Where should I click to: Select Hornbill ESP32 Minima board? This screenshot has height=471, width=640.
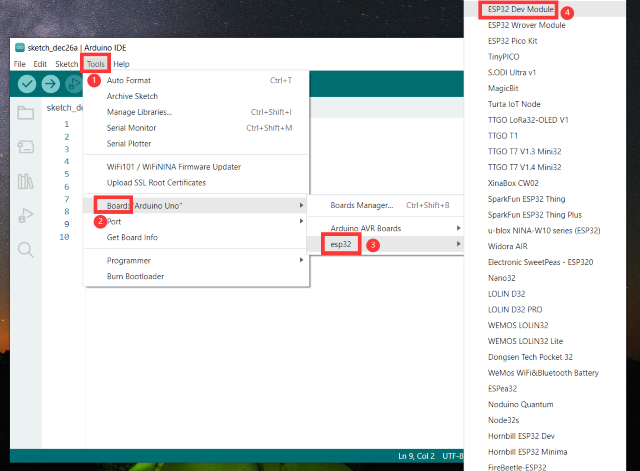544,452
